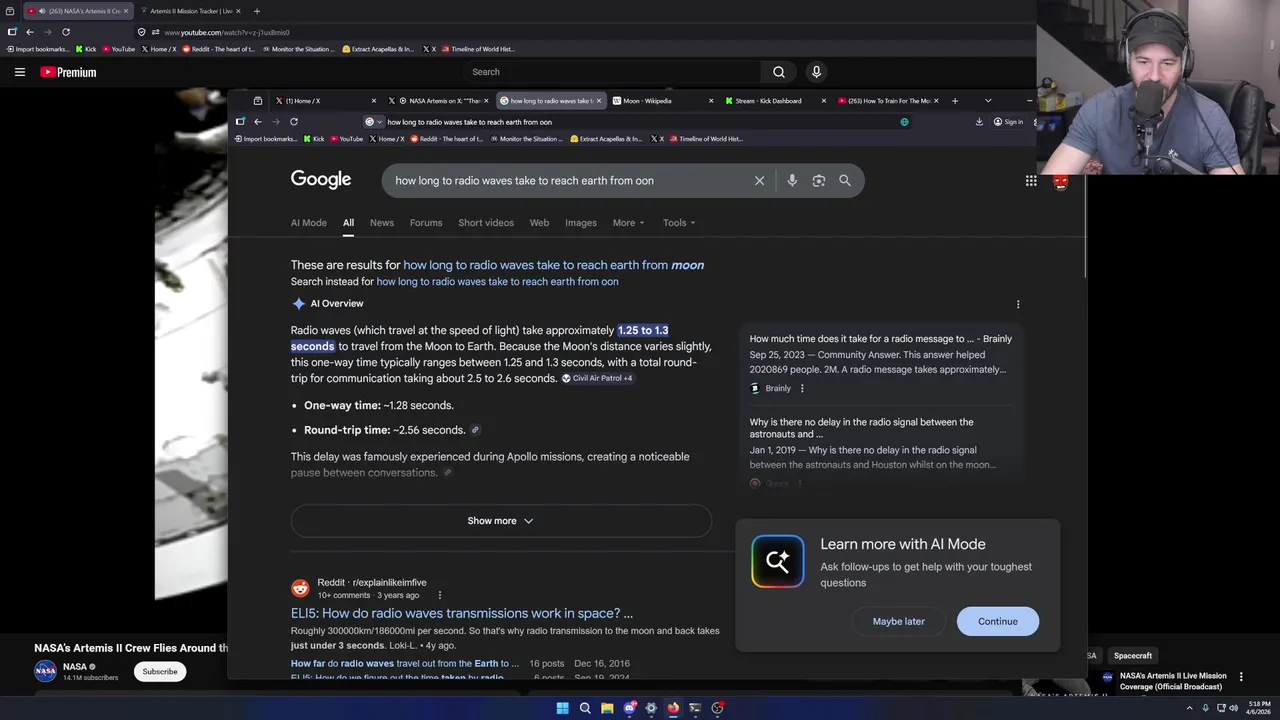Select the Spacecraft filter chip

click(x=1133, y=656)
